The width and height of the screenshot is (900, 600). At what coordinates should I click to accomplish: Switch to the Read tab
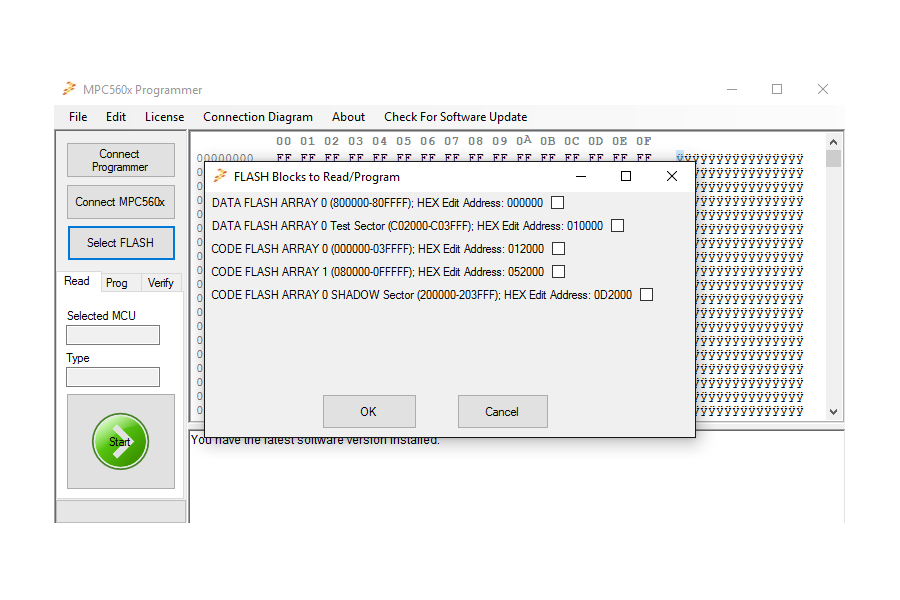(77, 281)
